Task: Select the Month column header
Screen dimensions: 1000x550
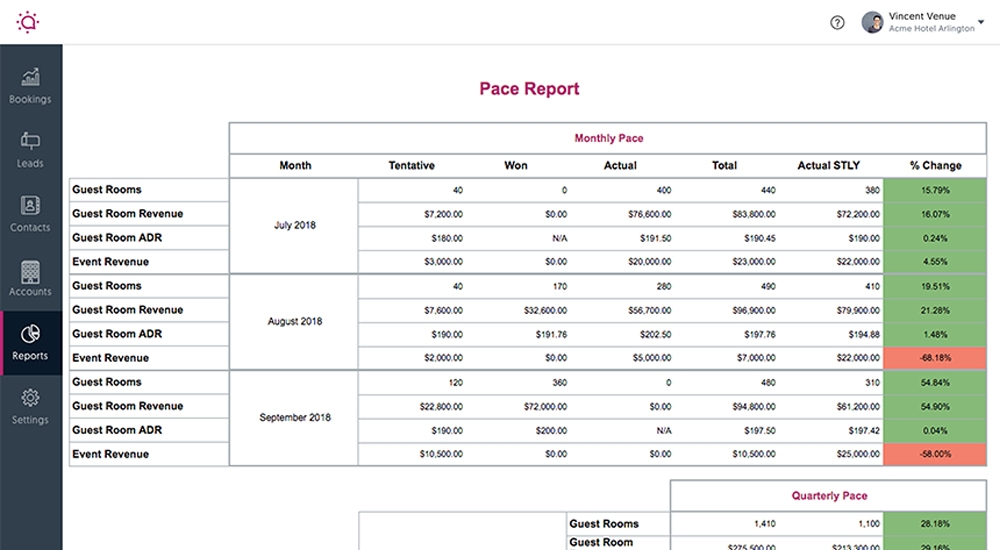Action: click(x=295, y=166)
